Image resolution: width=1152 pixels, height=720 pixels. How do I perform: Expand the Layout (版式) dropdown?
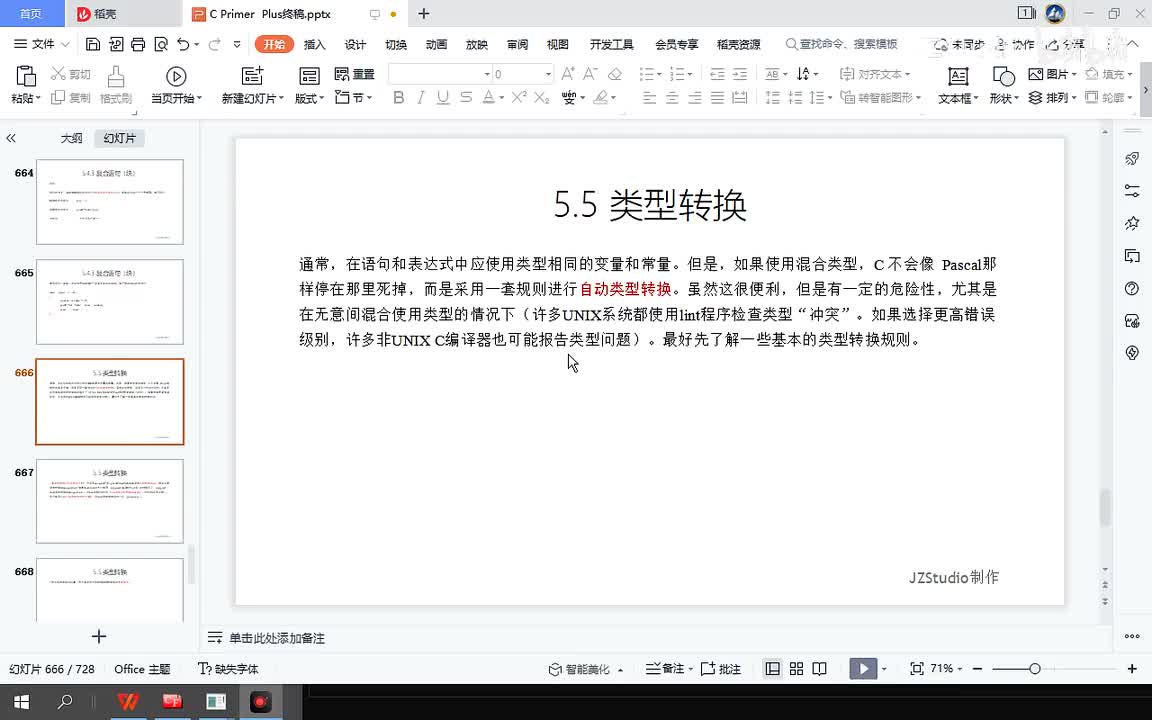[x=309, y=98]
